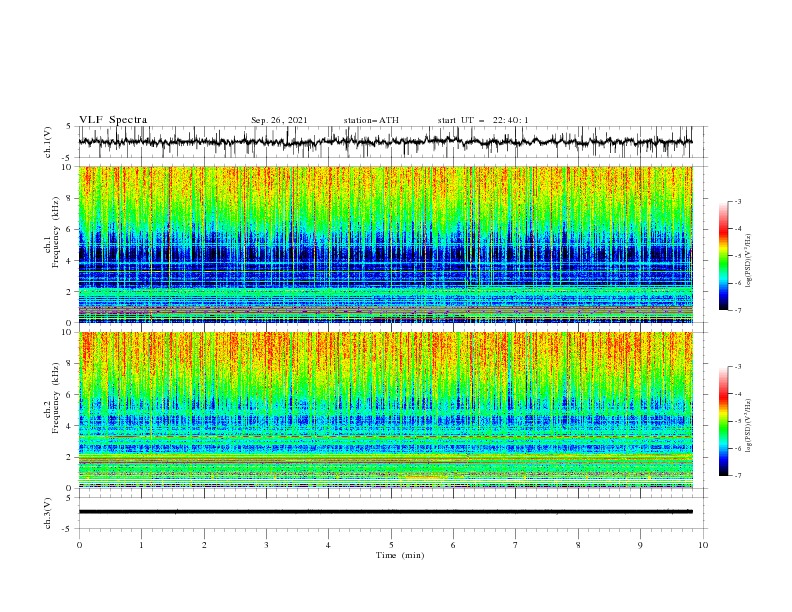Click the '8' kHz tick on ch.1 axis

point(71,198)
